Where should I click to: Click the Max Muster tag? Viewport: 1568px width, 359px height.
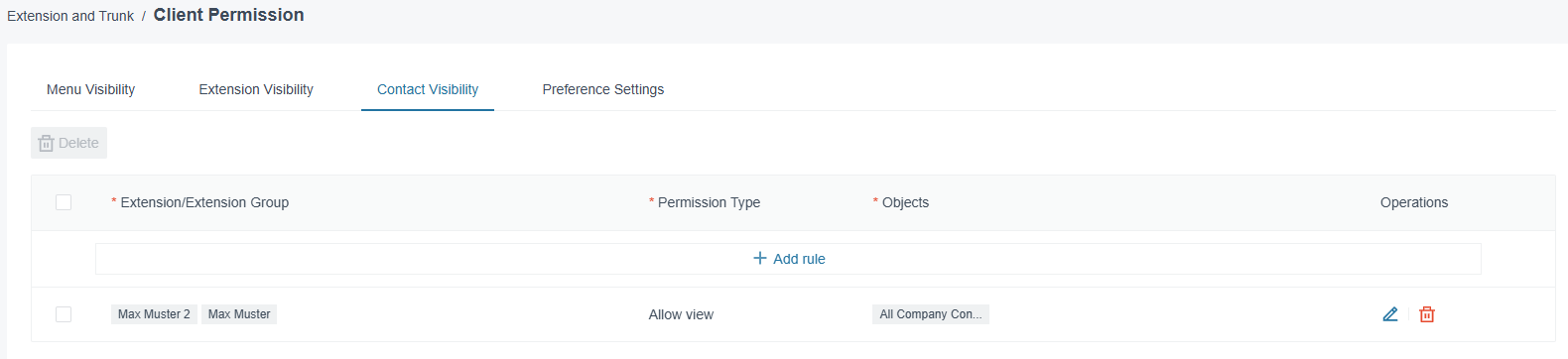pyautogui.click(x=239, y=314)
